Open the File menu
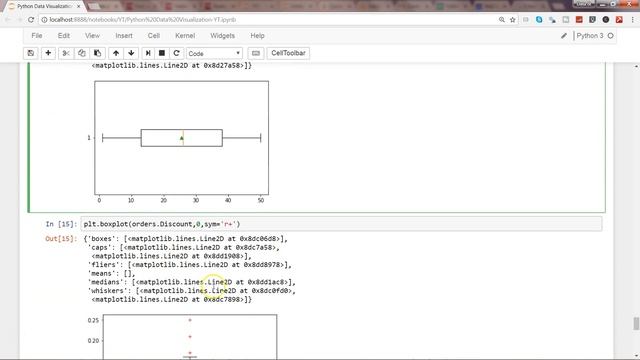This screenshot has height=360, width=640. click(37, 36)
